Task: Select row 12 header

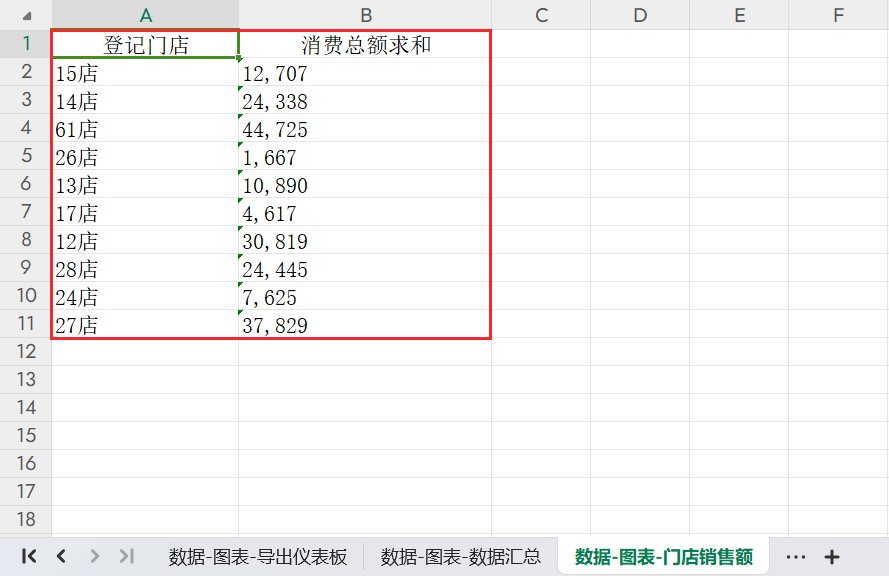Action: tap(26, 351)
